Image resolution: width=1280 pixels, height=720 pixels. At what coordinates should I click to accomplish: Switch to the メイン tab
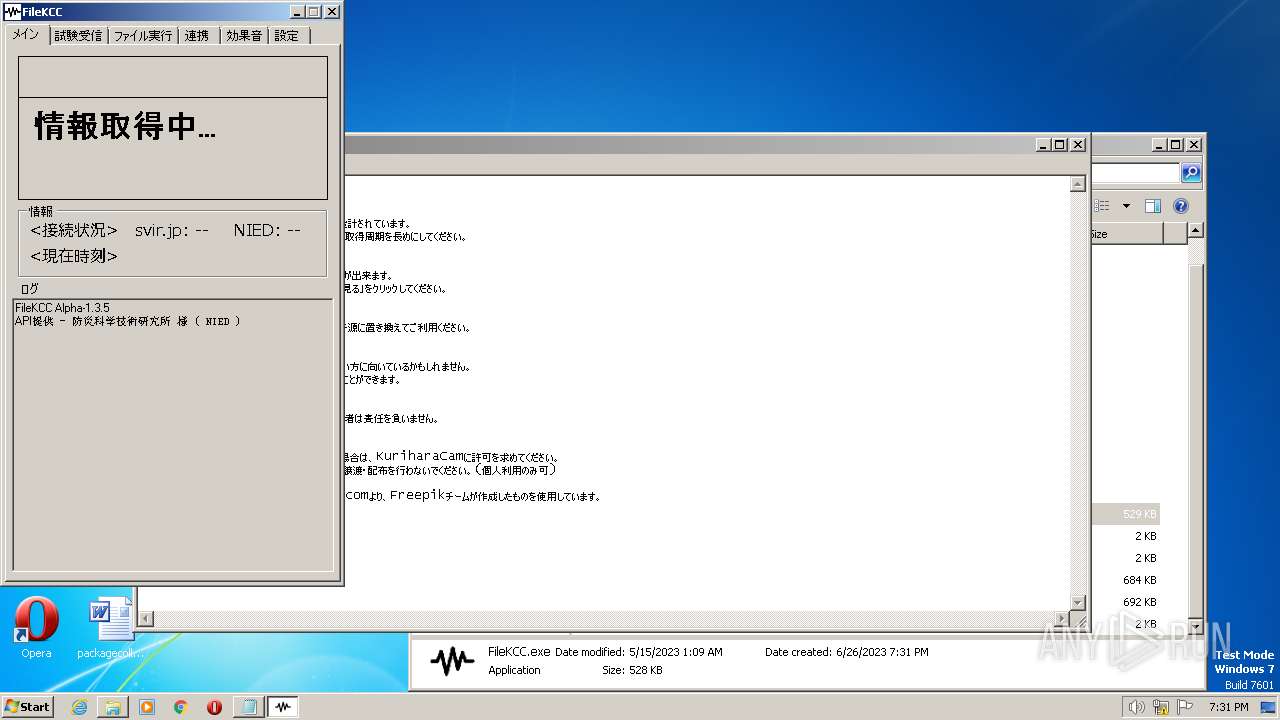(x=26, y=35)
